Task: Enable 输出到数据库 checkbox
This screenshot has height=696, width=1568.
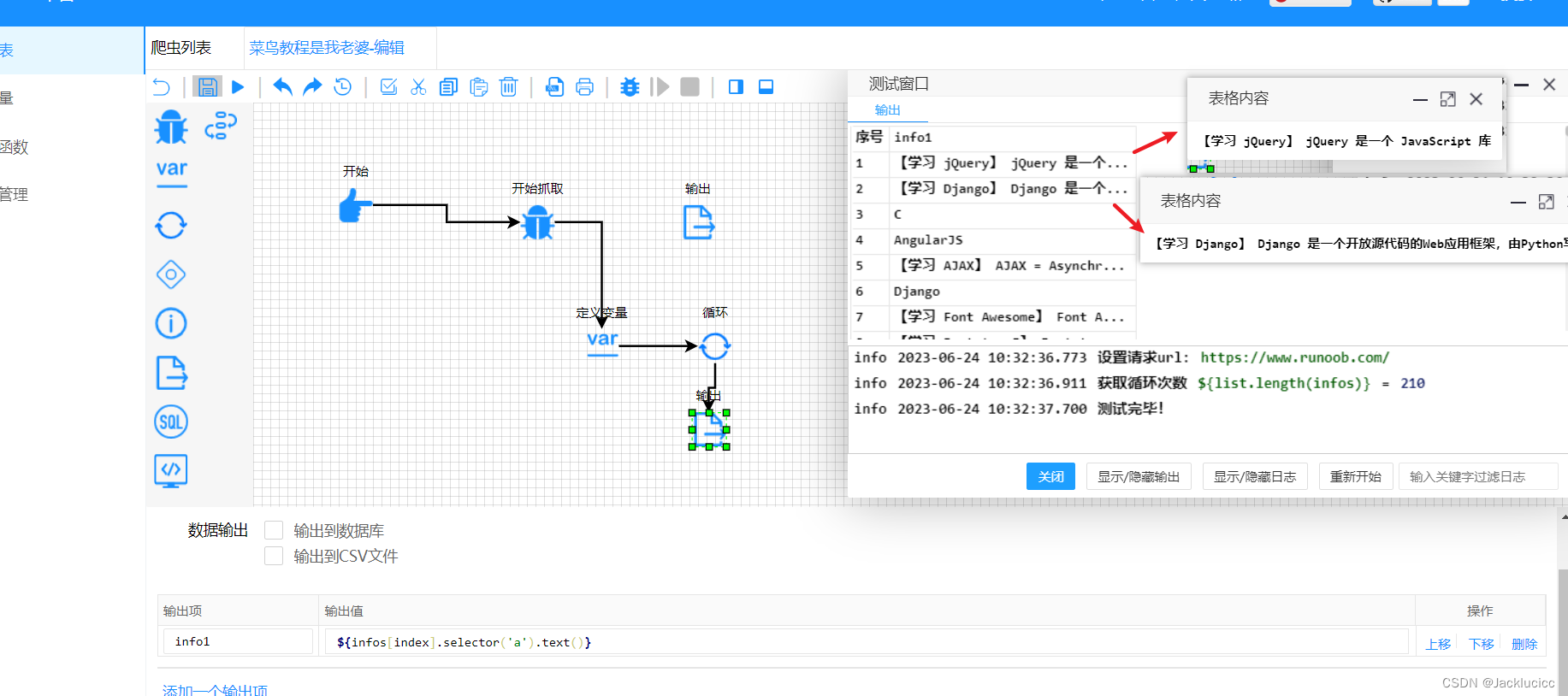Action: (x=274, y=530)
